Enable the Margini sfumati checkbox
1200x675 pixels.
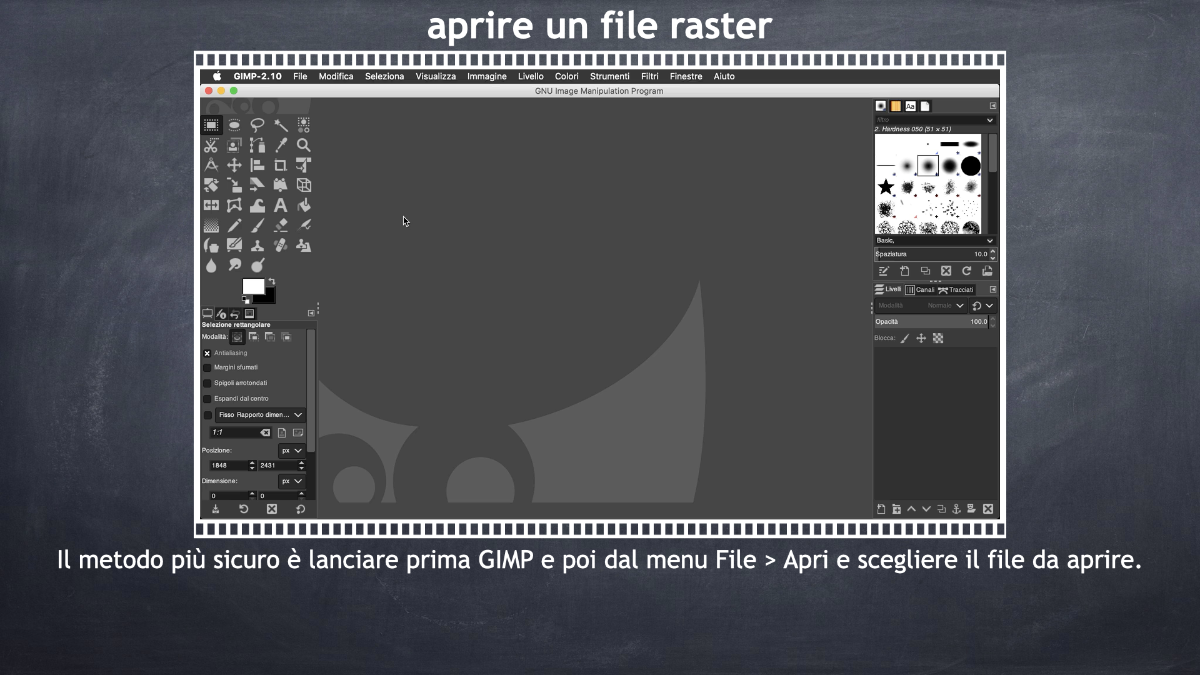tap(207, 368)
